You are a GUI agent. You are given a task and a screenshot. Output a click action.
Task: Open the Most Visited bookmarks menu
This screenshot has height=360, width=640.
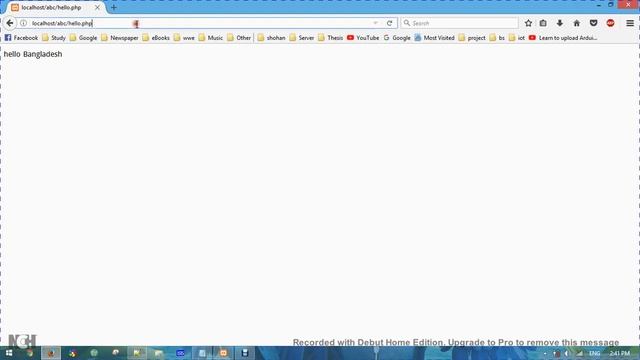click(434, 38)
